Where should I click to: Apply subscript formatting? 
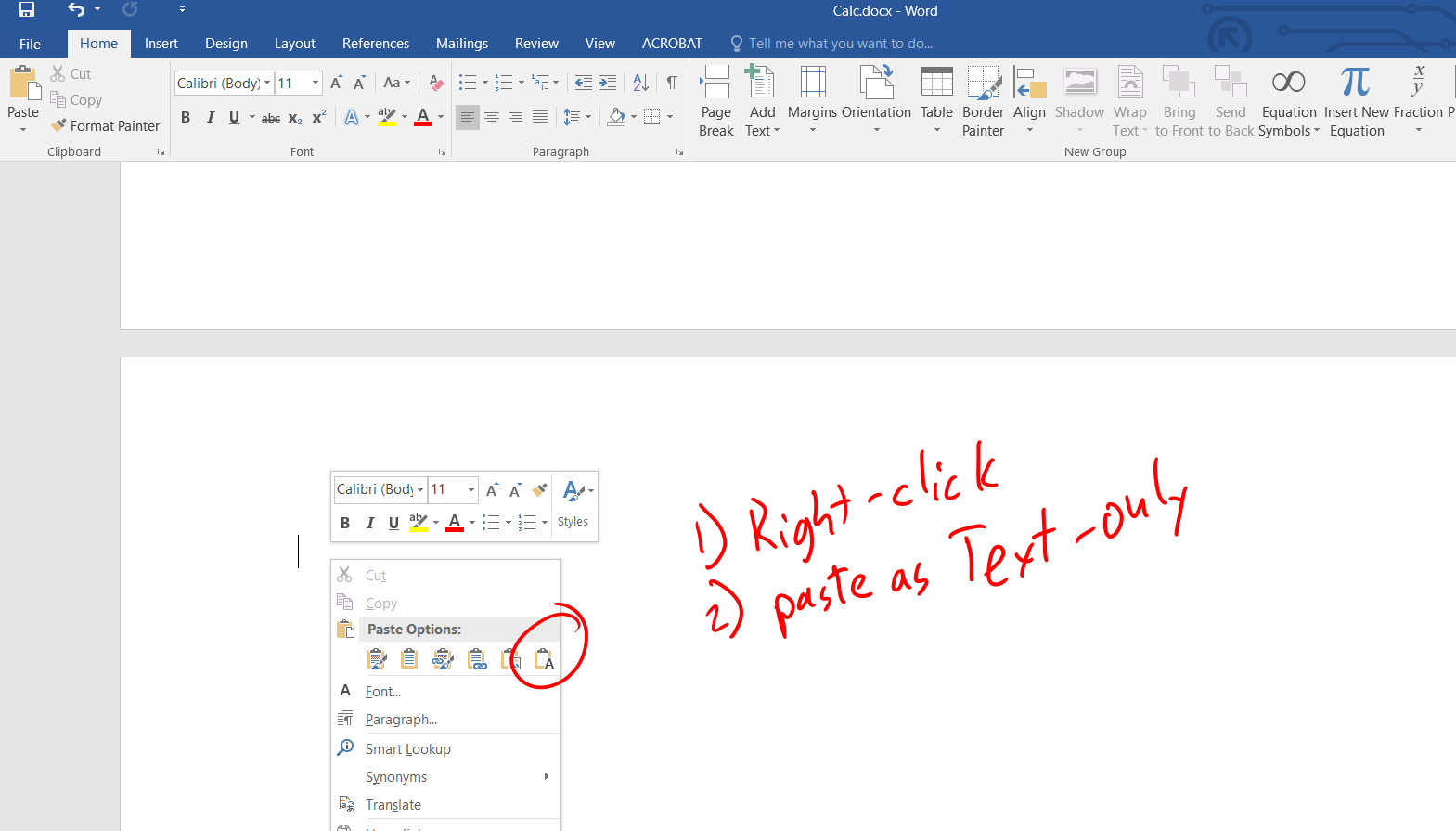(295, 117)
